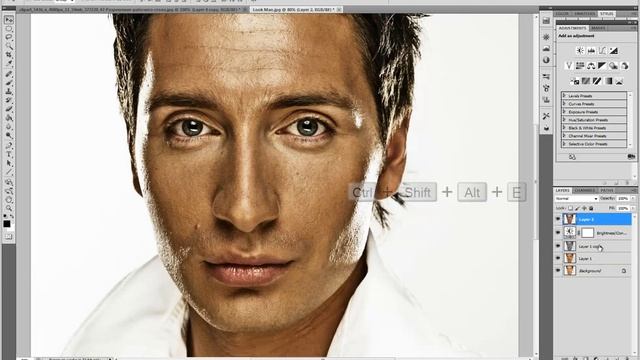Select the Zoom tool in the toolbox
Screen dimensions: 640x360
[x=9, y=209]
